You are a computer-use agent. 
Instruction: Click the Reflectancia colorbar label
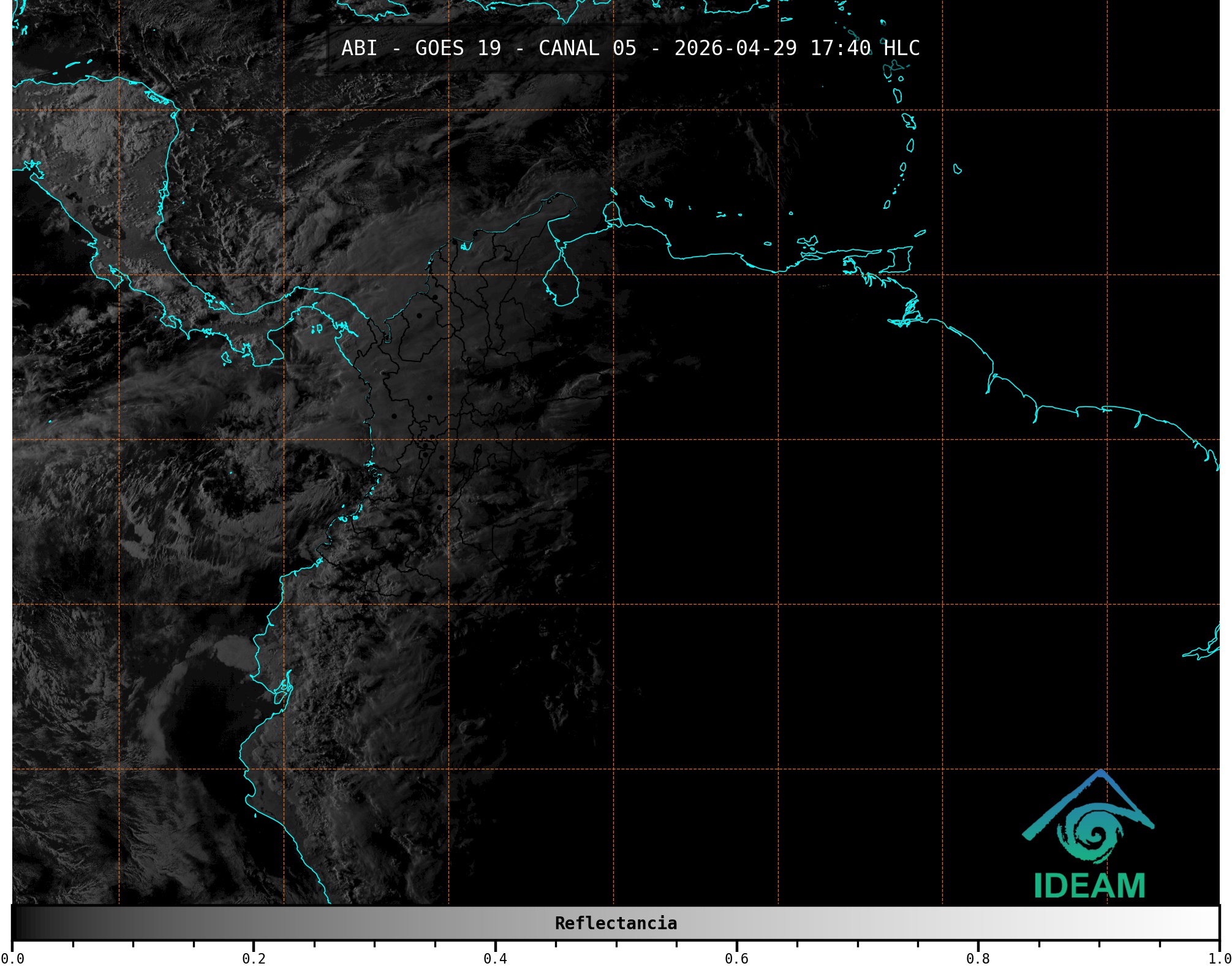coord(616,923)
